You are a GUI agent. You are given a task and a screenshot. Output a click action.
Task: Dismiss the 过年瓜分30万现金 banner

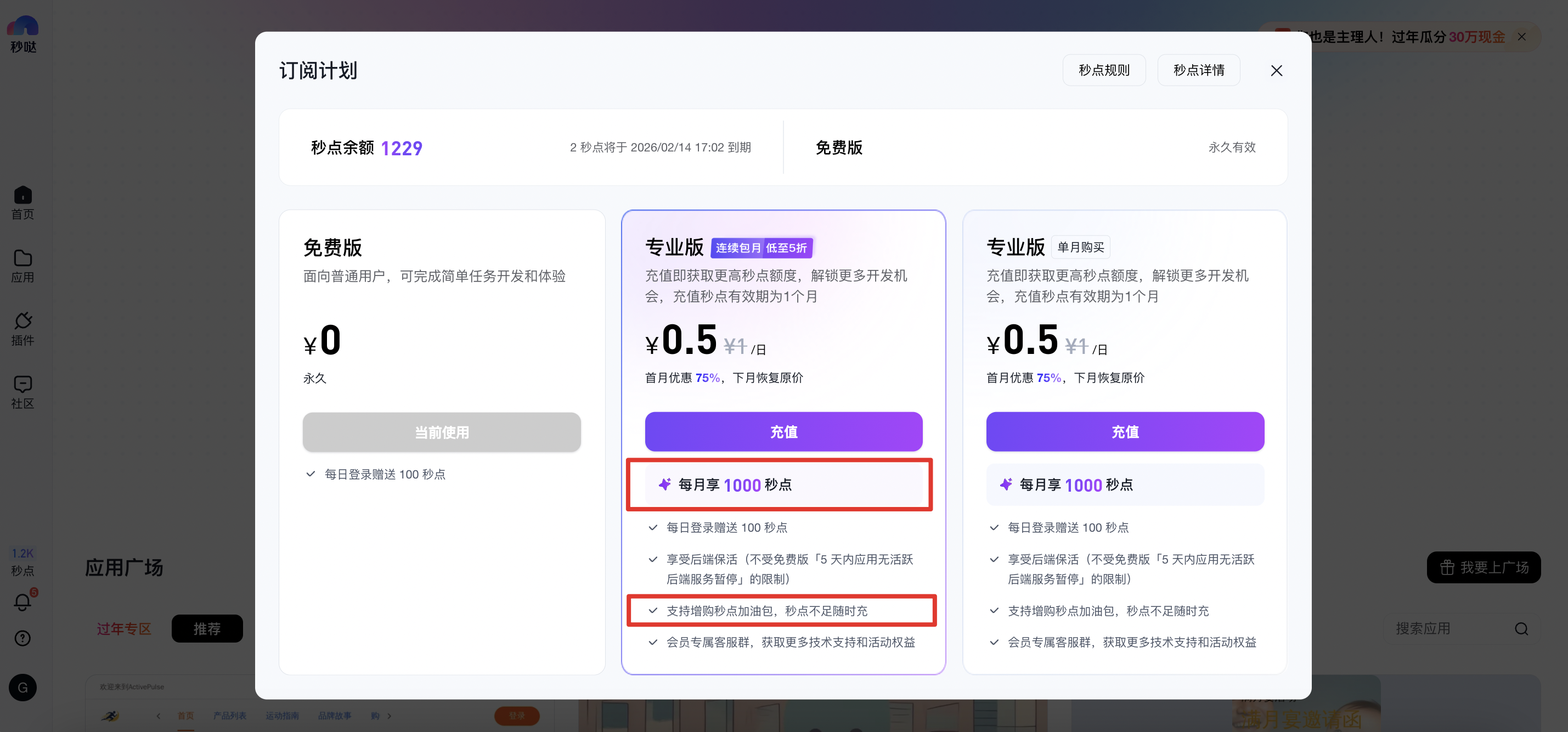[1521, 37]
